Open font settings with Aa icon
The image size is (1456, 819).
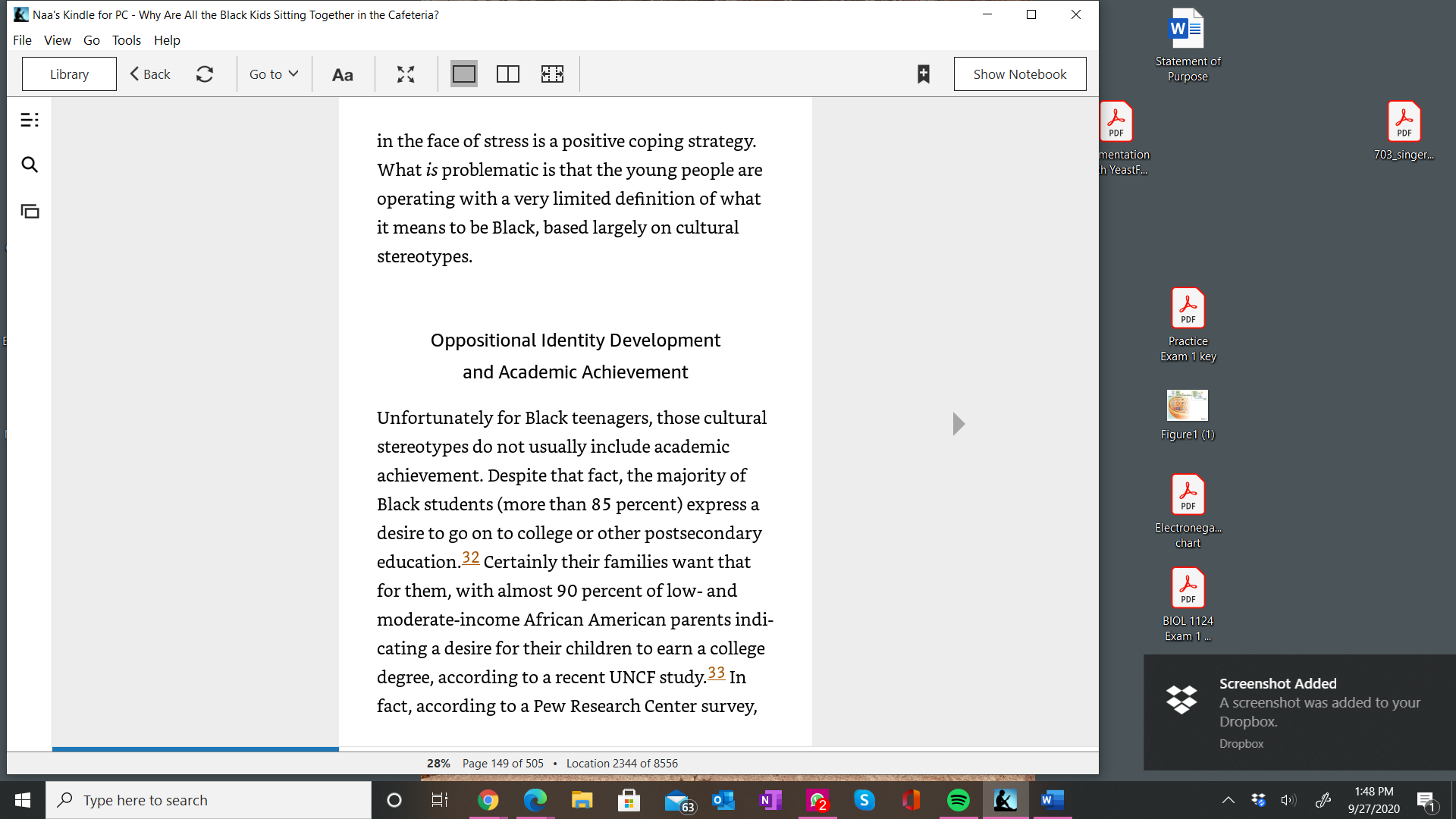[343, 74]
